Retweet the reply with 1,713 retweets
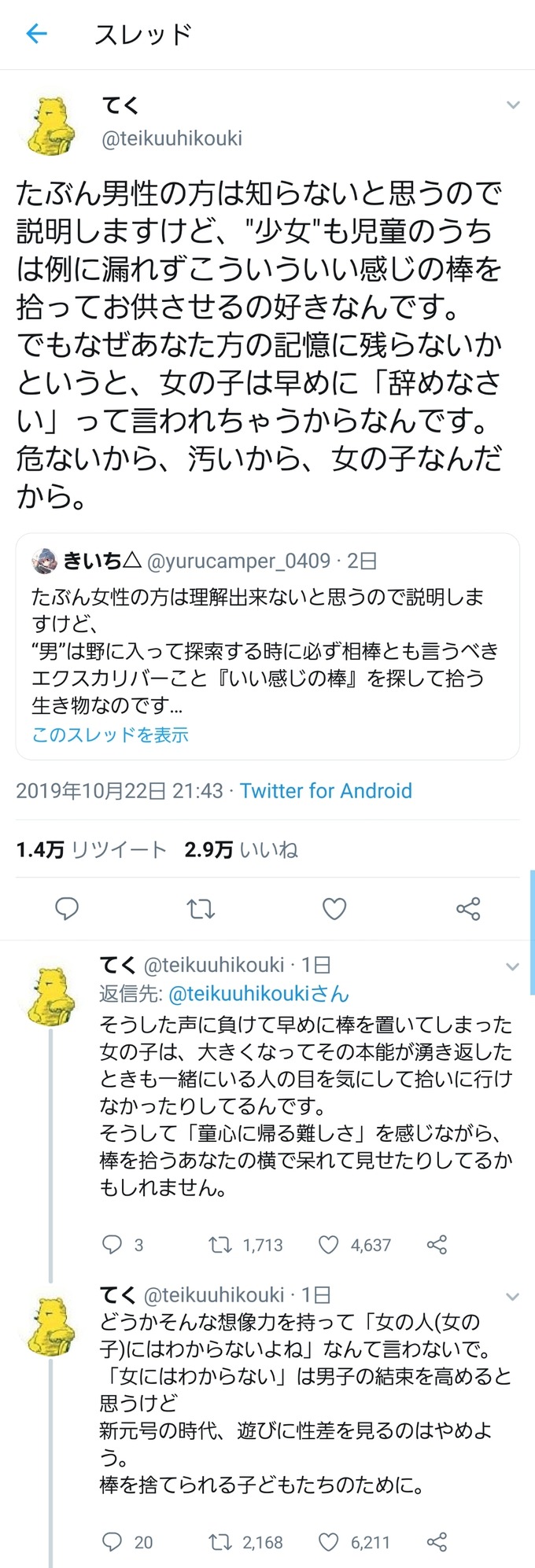 [x=220, y=1244]
